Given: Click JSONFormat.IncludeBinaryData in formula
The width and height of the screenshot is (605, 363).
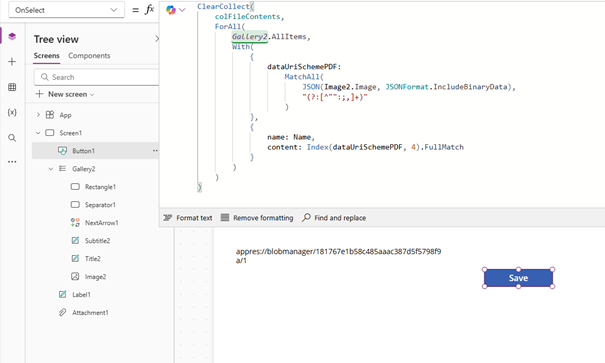Looking at the screenshot, I should pyautogui.click(x=446, y=87).
